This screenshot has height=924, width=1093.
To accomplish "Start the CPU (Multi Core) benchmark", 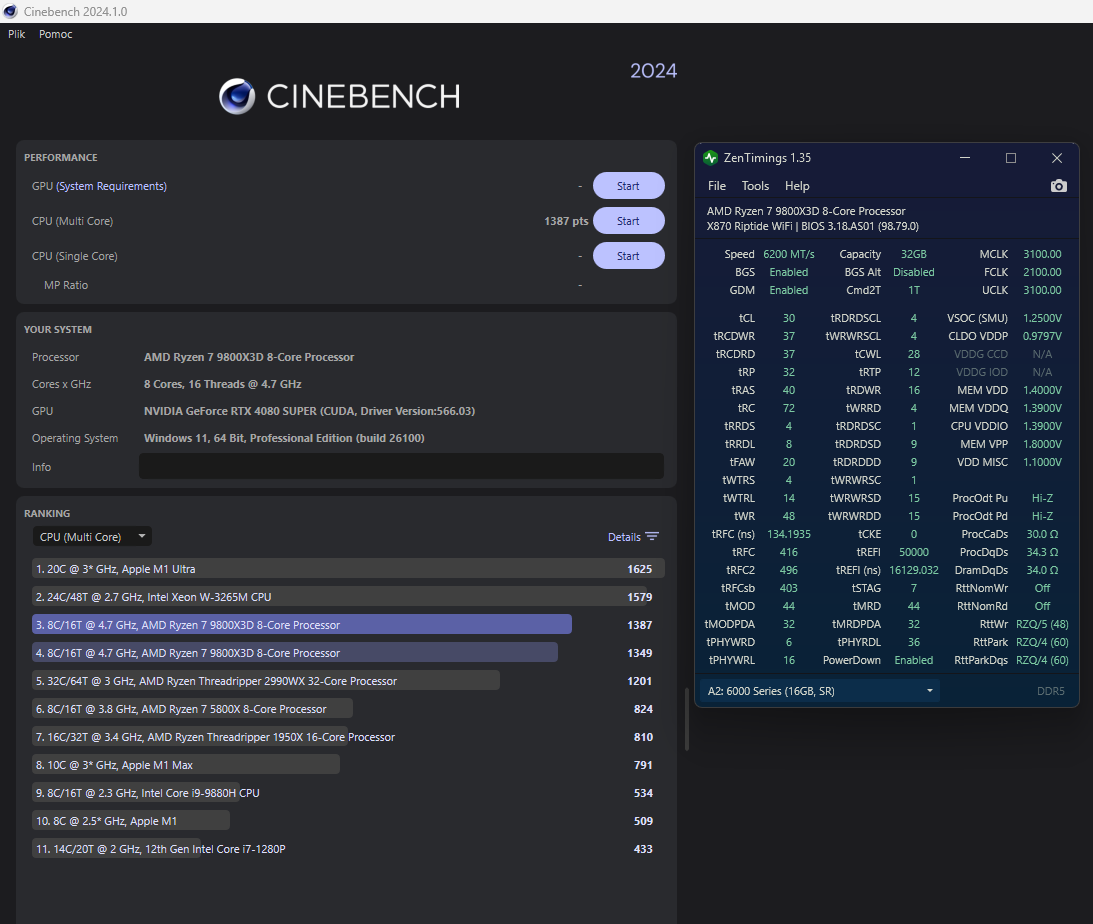I will point(628,221).
